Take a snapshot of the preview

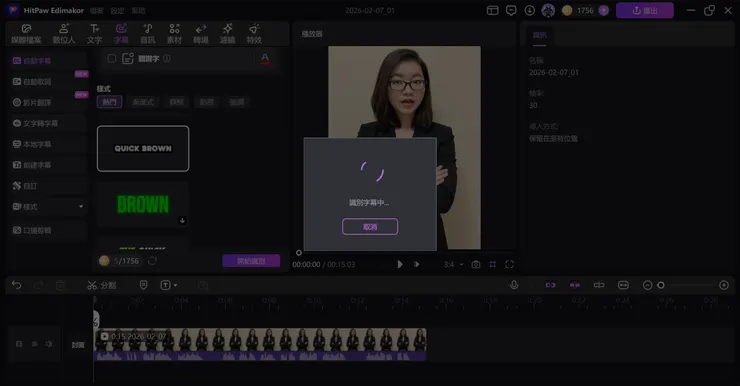(x=476, y=264)
